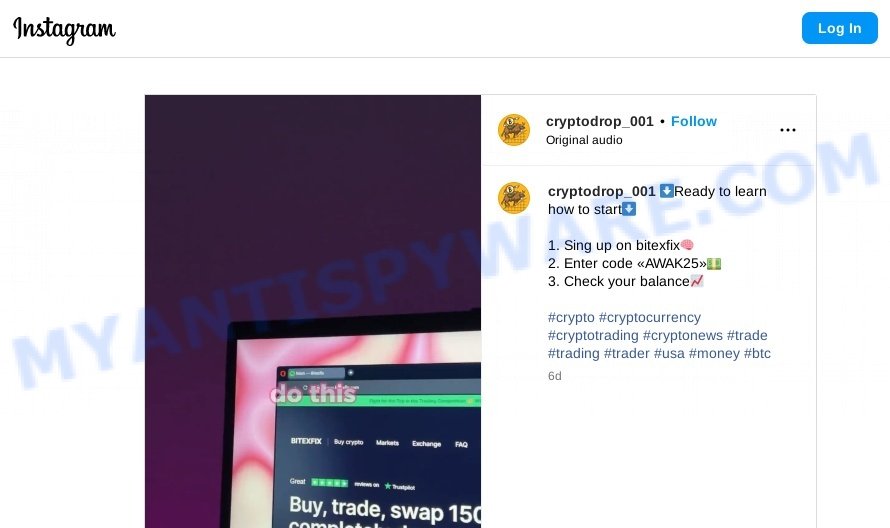
Task: Play the Bitexfix reel video
Action: (x=313, y=311)
